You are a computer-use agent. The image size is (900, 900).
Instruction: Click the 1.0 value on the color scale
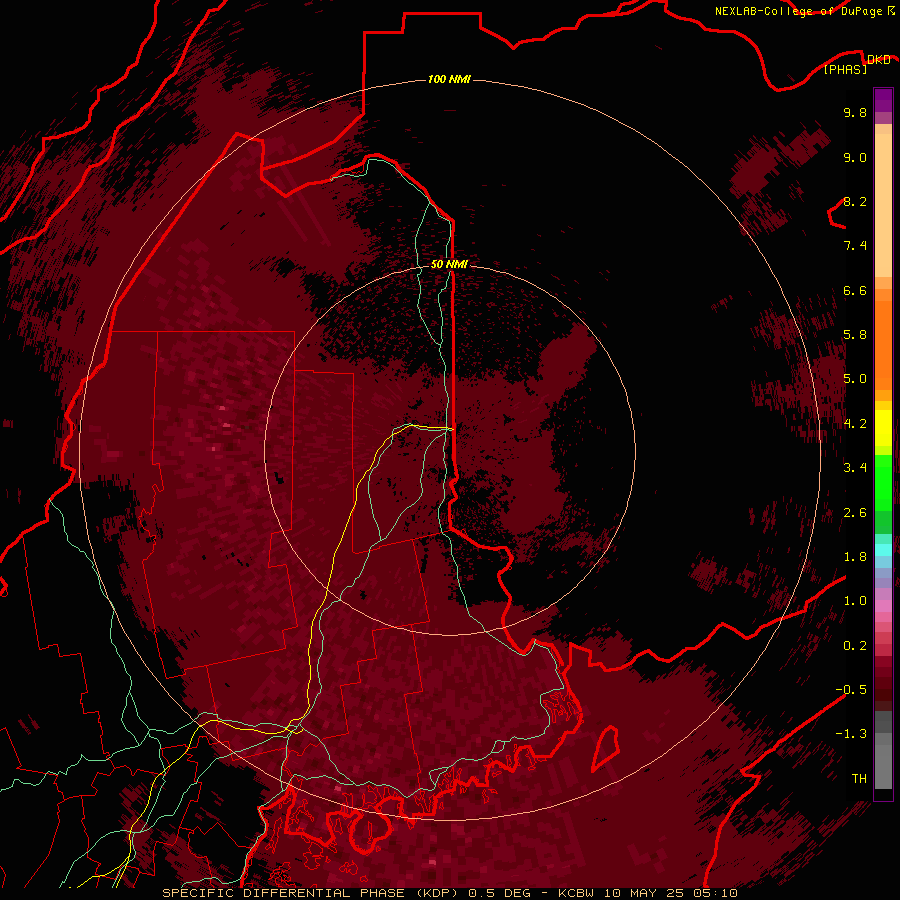click(x=855, y=601)
